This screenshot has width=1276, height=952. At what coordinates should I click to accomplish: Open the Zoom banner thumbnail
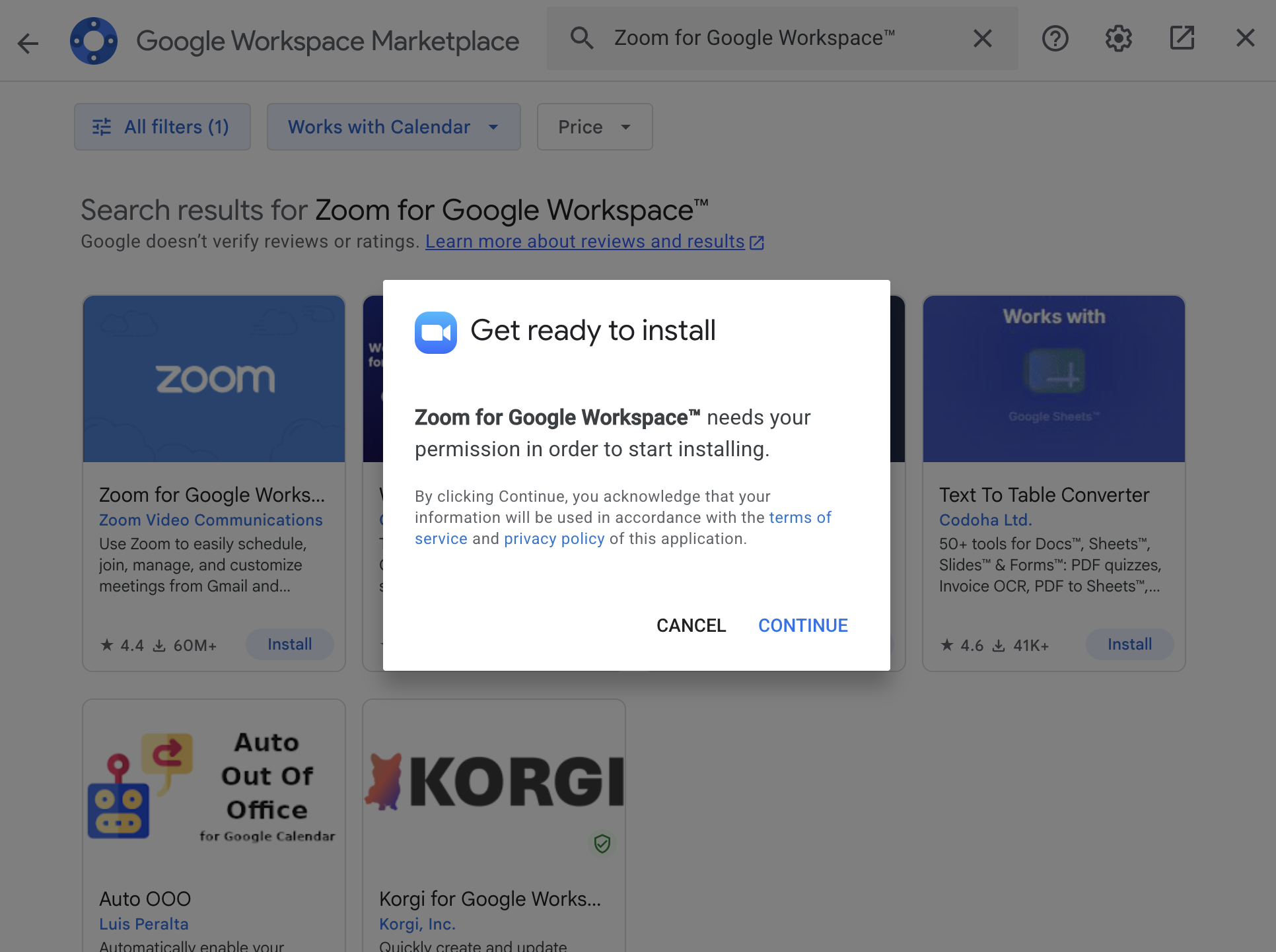pos(214,379)
